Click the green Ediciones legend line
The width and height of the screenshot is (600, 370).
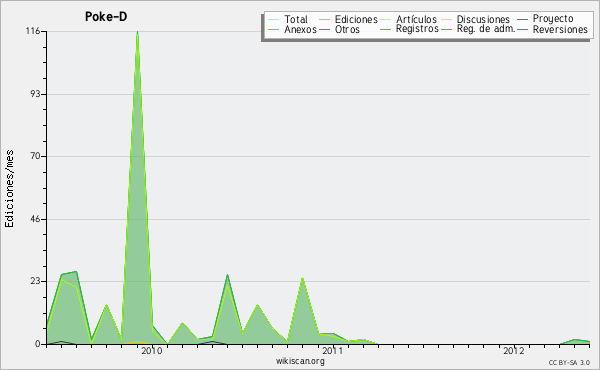tap(324, 20)
